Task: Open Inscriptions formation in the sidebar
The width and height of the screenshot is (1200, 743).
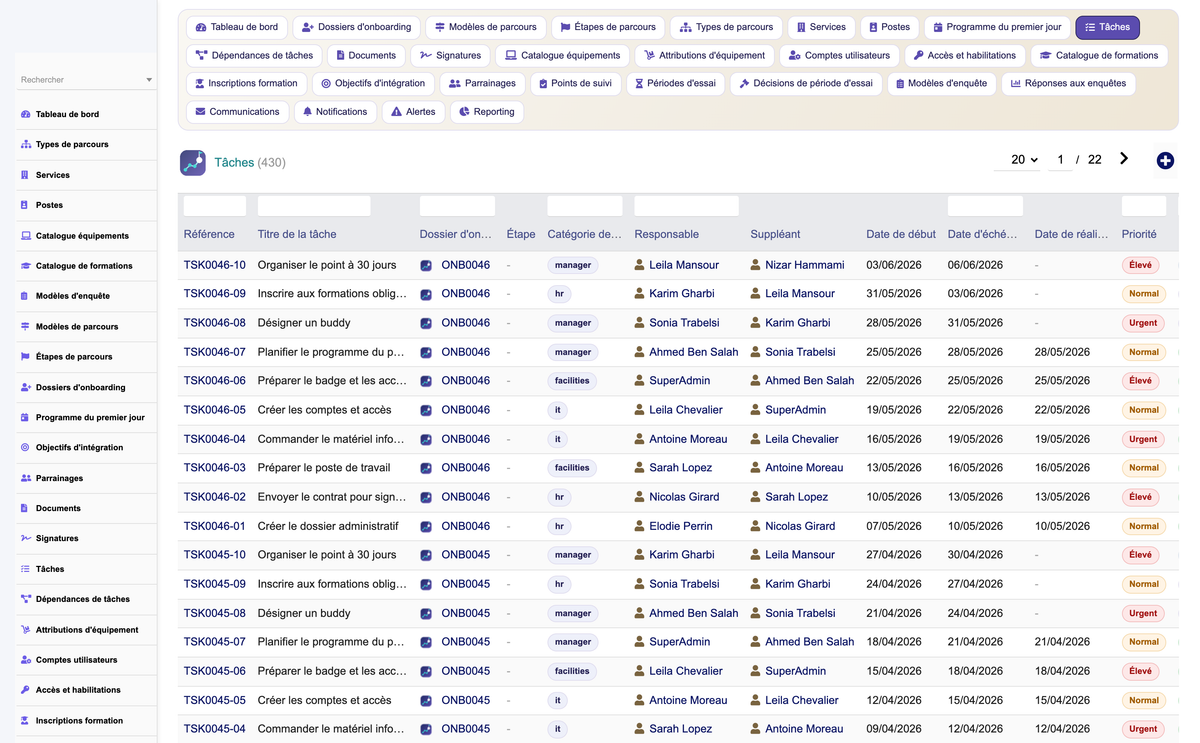Action: coord(79,720)
